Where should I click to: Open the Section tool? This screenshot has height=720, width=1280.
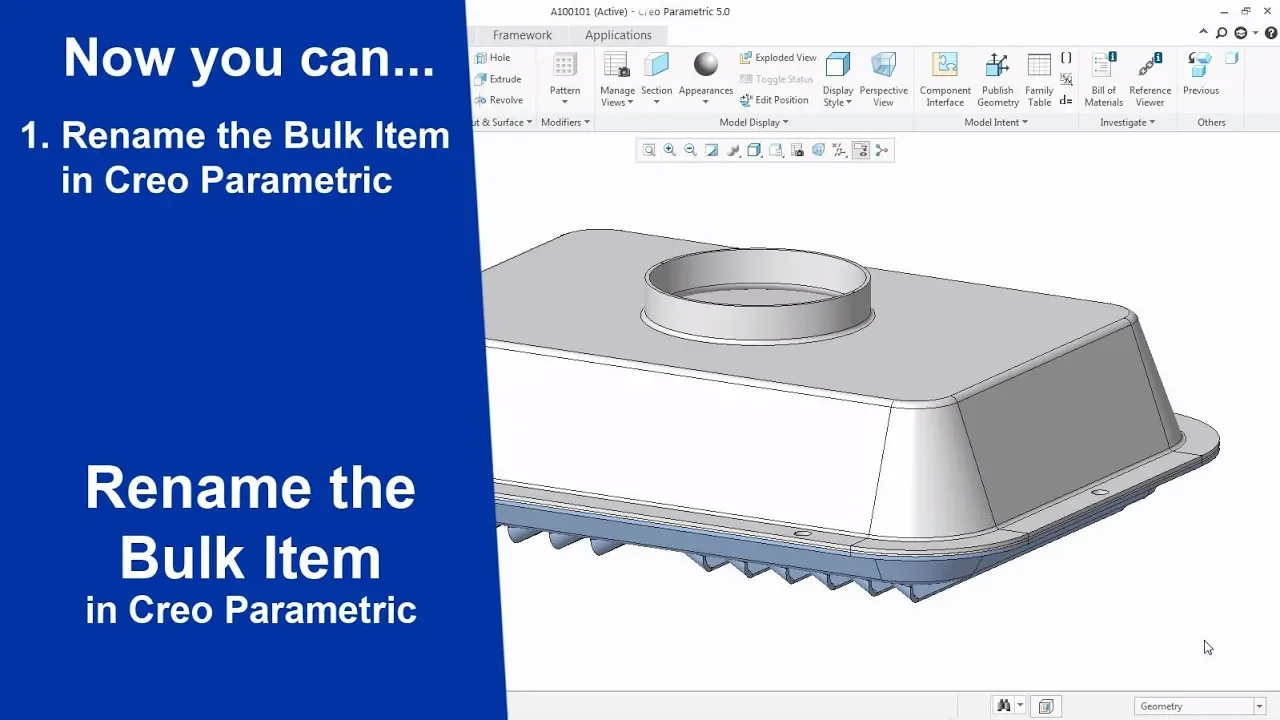pyautogui.click(x=656, y=77)
